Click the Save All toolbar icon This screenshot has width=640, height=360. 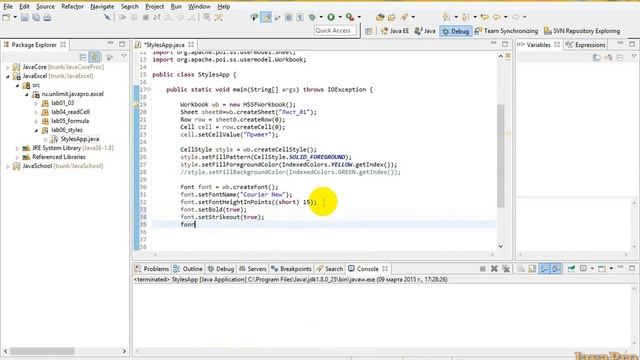(36, 17)
